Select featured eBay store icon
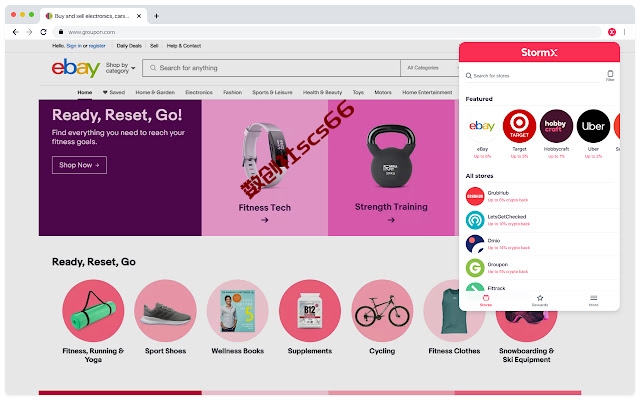Screen dimensions: 640x400 point(482,126)
